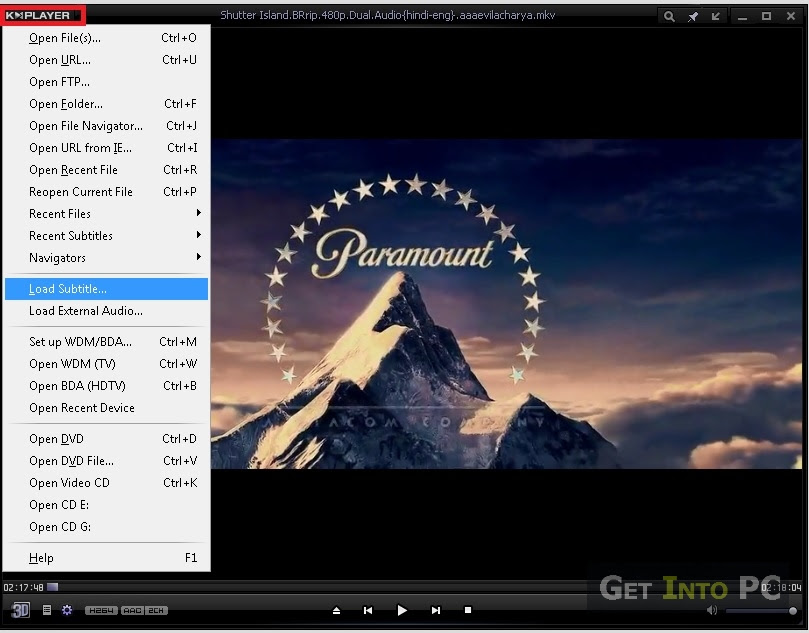The height and width of the screenshot is (633, 809).
Task: Close the KMPlayer window
Action: 791,17
